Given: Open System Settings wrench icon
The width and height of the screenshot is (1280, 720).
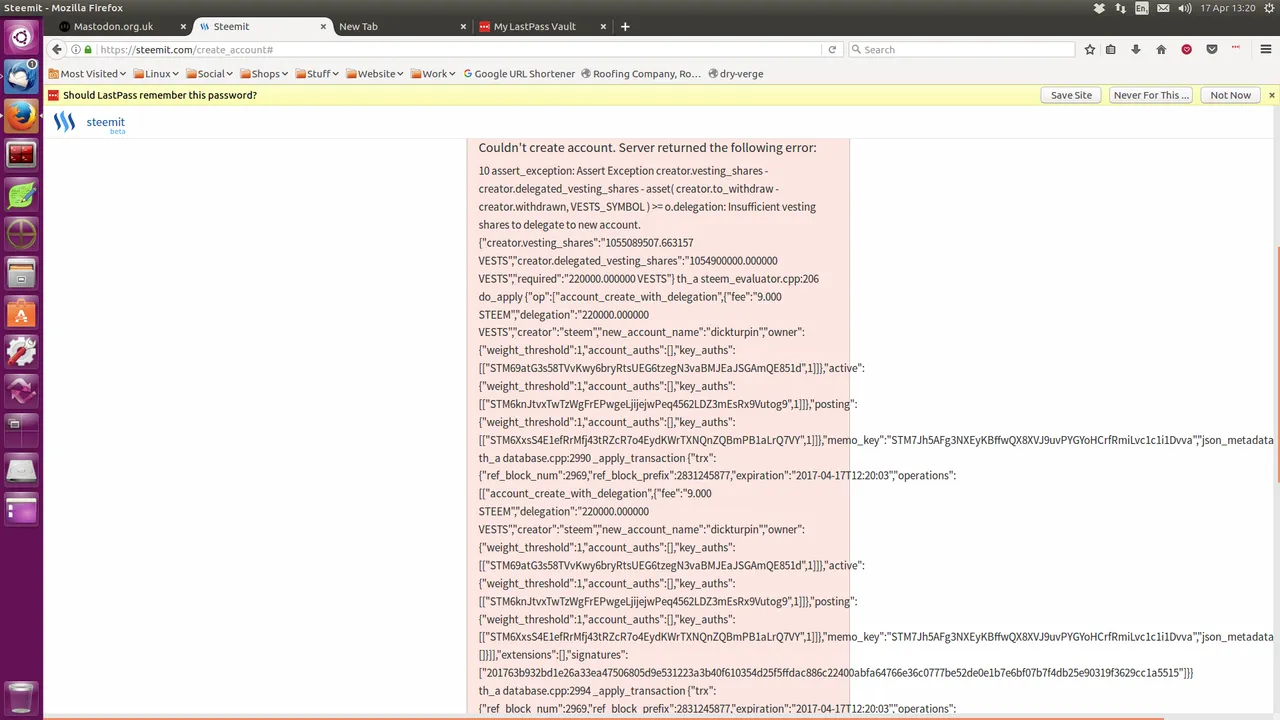Looking at the screenshot, I should click(x=21, y=351).
